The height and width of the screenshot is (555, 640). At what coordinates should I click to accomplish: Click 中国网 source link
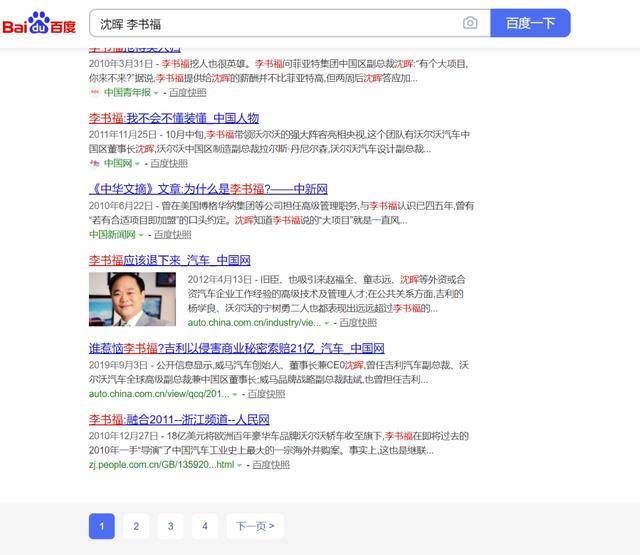click(x=118, y=163)
